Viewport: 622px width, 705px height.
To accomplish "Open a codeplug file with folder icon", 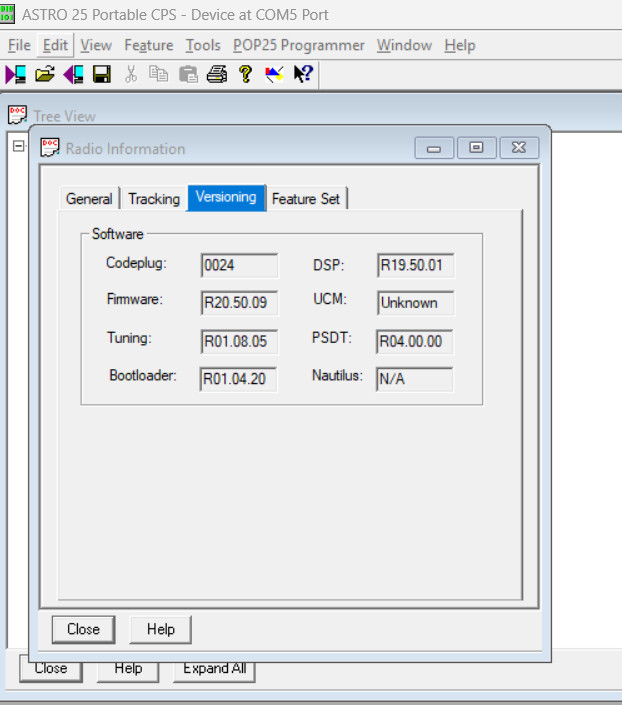I will point(45,74).
